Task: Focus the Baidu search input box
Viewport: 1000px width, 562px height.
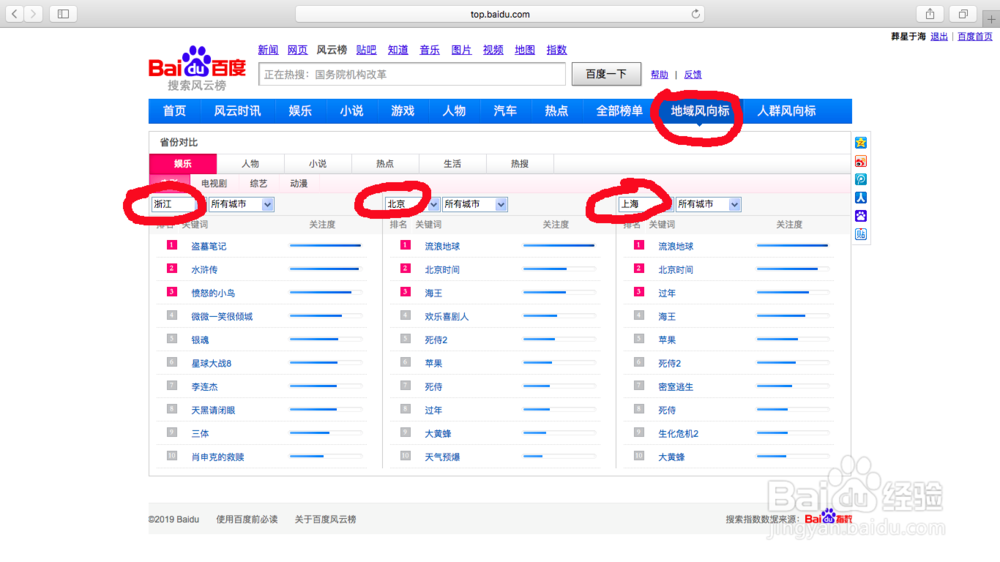Action: (412, 74)
